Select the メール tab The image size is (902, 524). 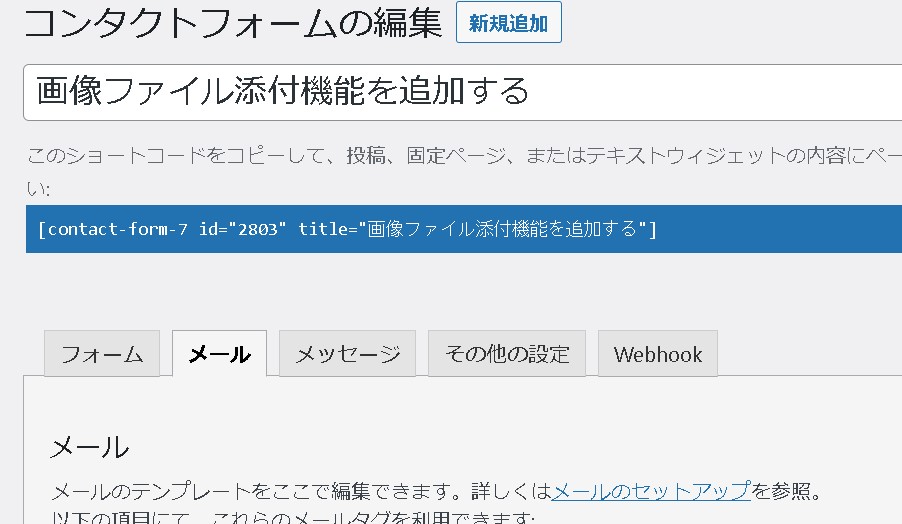click(219, 354)
